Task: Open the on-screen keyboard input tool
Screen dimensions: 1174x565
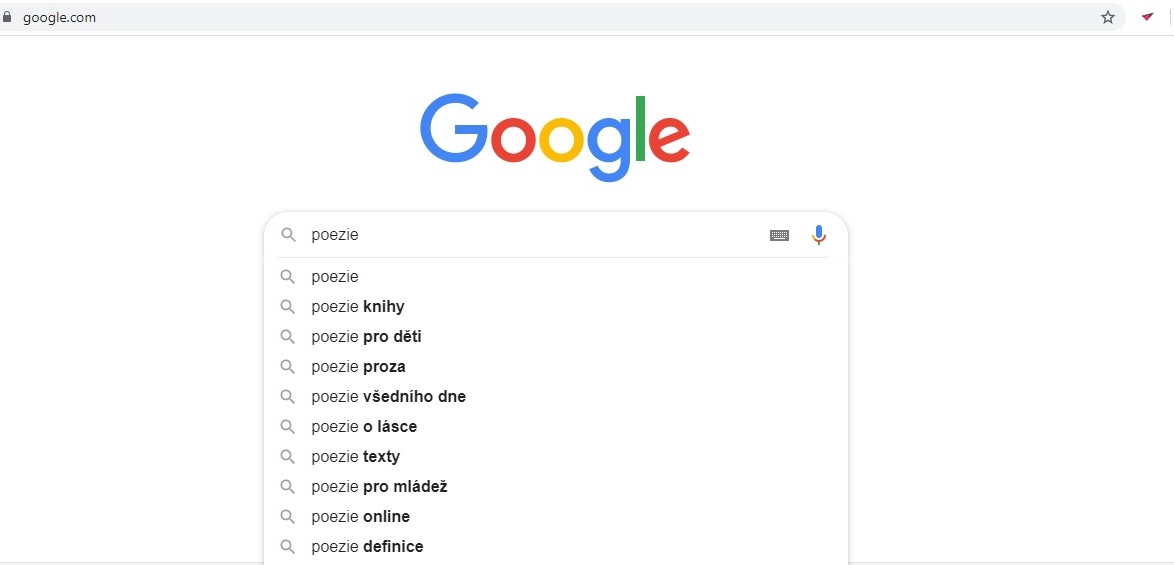Action: [x=779, y=235]
